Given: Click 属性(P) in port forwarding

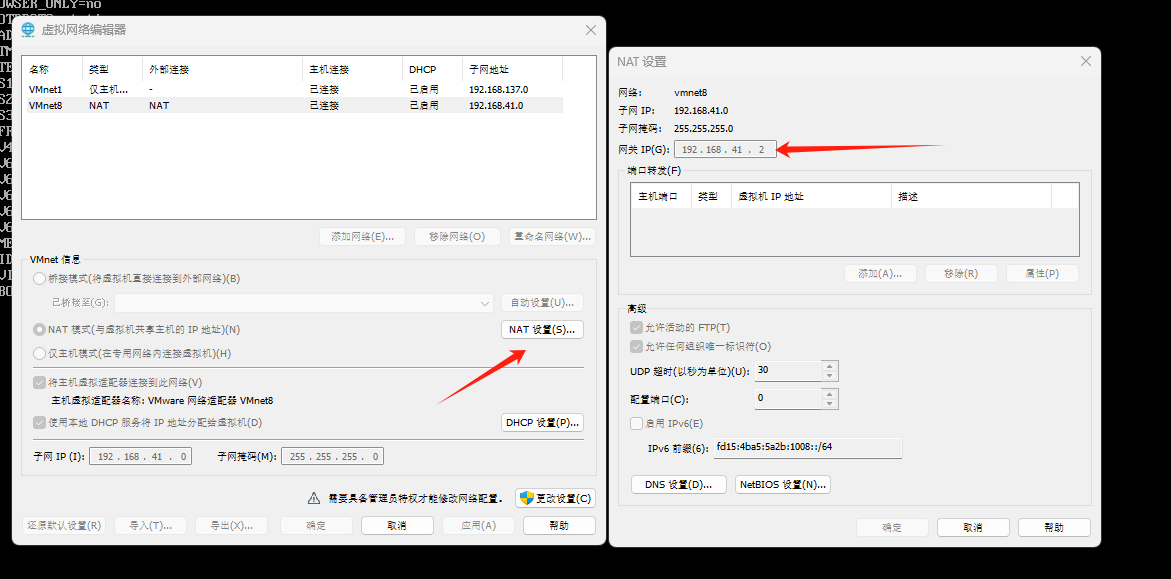Looking at the screenshot, I should pyautogui.click(x=1043, y=273).
